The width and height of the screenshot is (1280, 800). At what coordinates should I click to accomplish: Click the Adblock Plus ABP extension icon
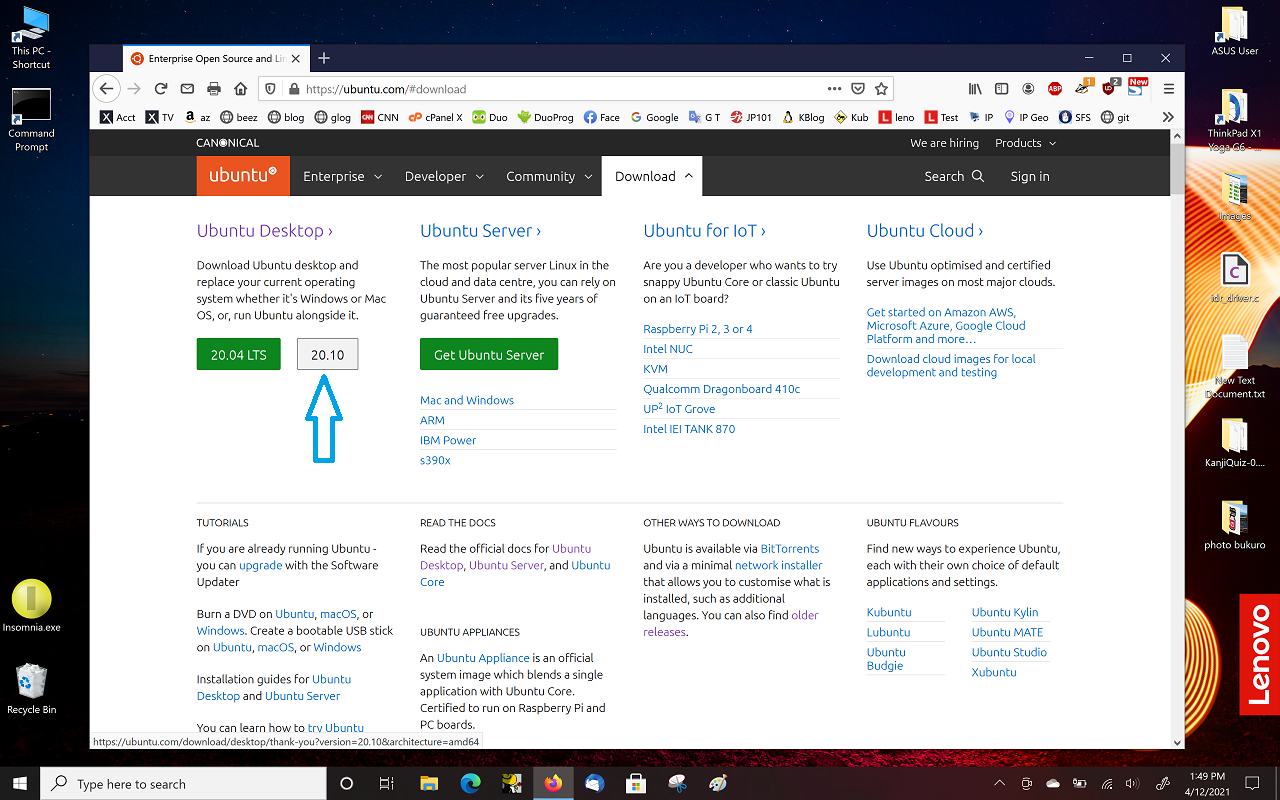tap(1054, 89)
